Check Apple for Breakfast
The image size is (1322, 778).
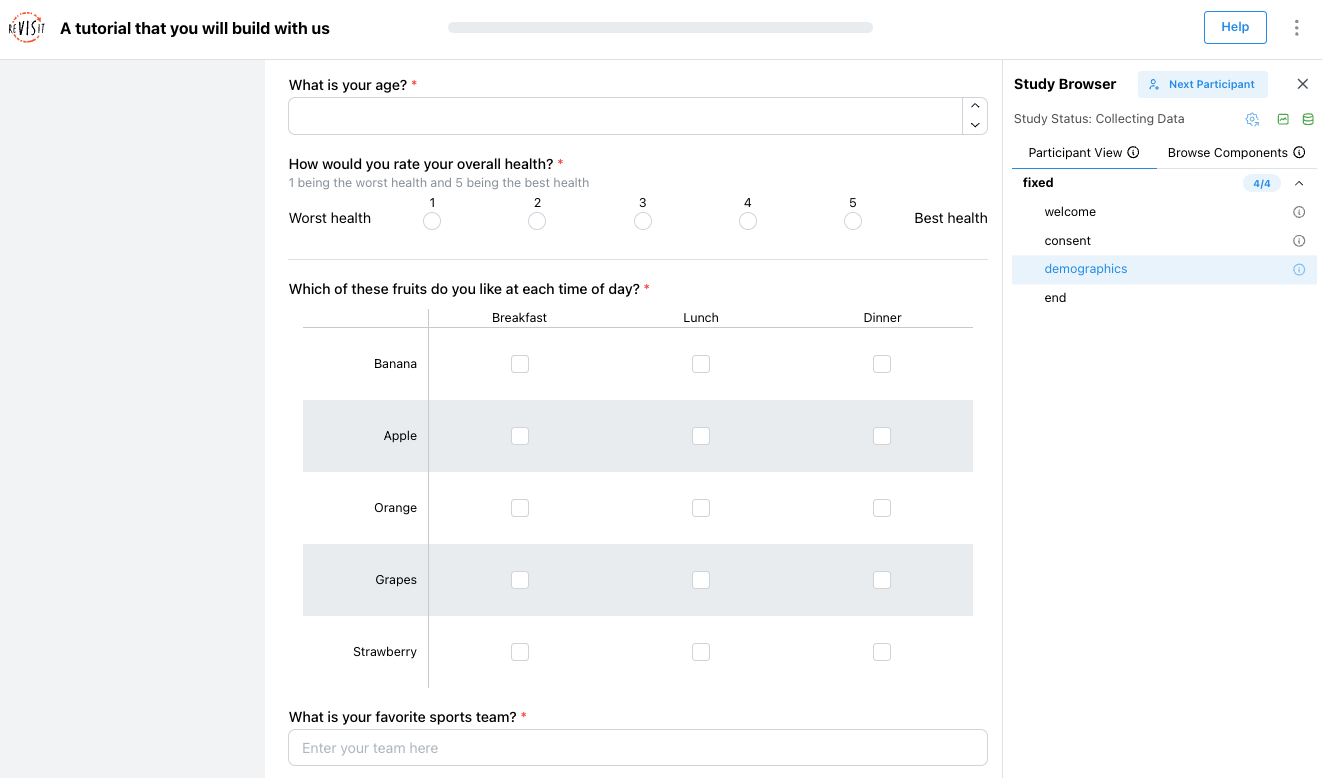point(520,436)
